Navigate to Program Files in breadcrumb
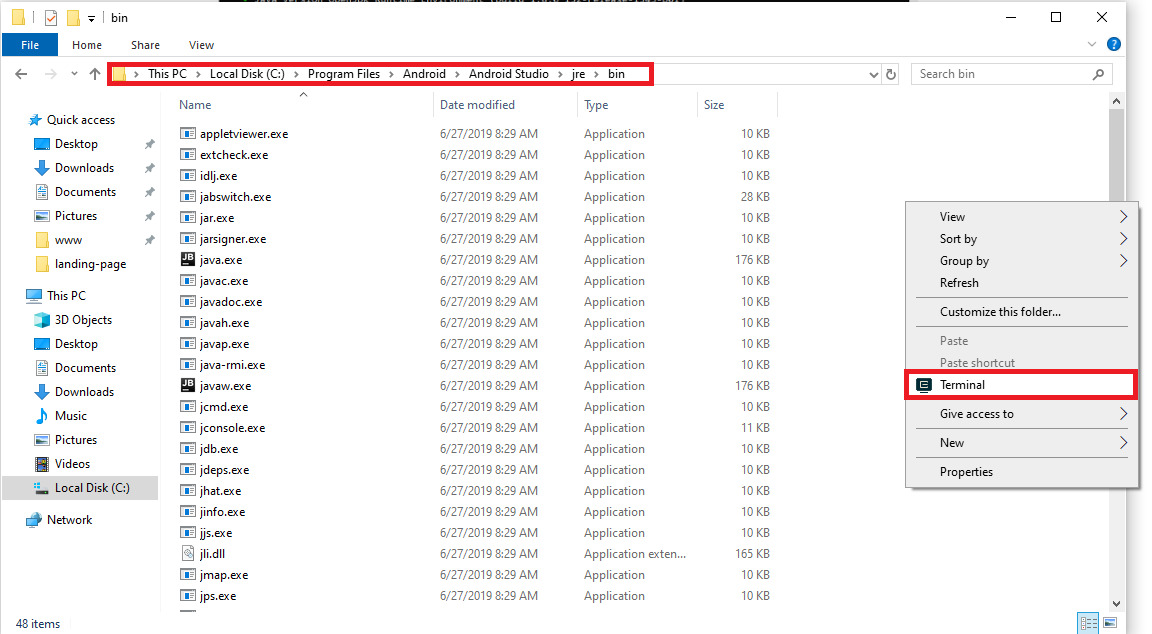This screenshot has height=634, width=1152. click(x=344, y=73)
